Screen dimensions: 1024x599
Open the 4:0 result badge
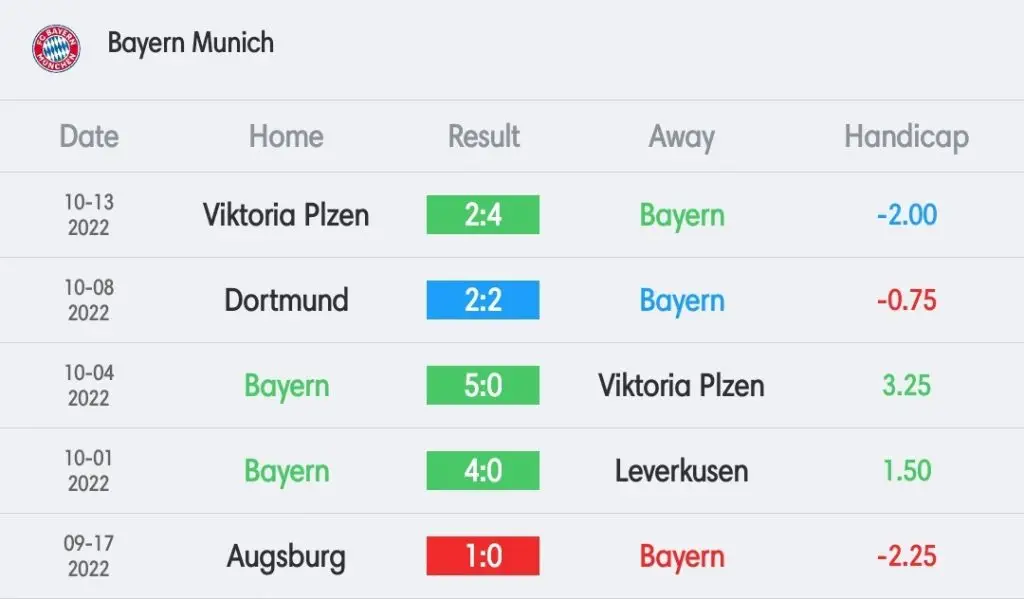coord(483,470)
